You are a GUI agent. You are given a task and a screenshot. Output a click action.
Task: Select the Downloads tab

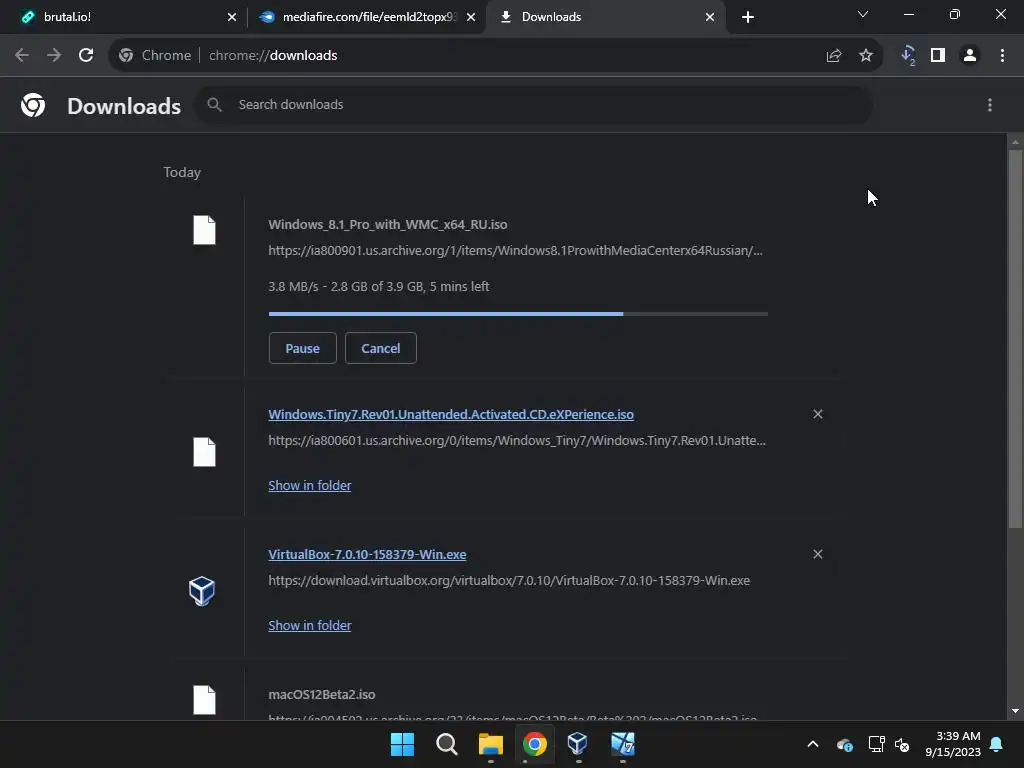coord(606,17)
